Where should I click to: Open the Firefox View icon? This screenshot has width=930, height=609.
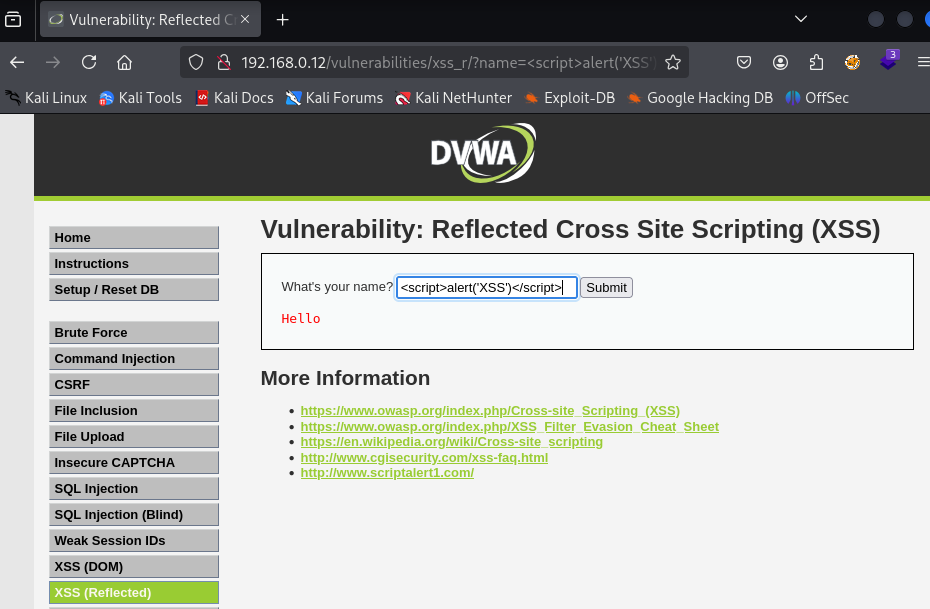coord(13,20)
